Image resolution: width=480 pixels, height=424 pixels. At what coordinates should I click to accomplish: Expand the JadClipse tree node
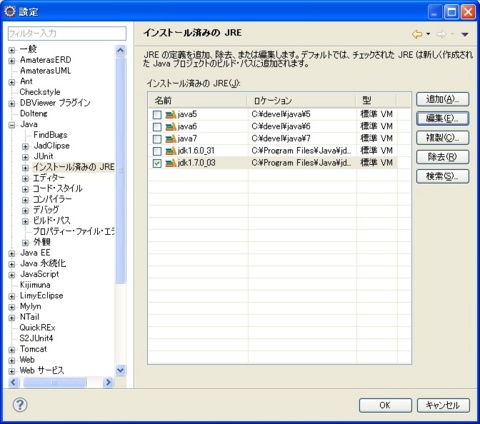coord(25,146)
